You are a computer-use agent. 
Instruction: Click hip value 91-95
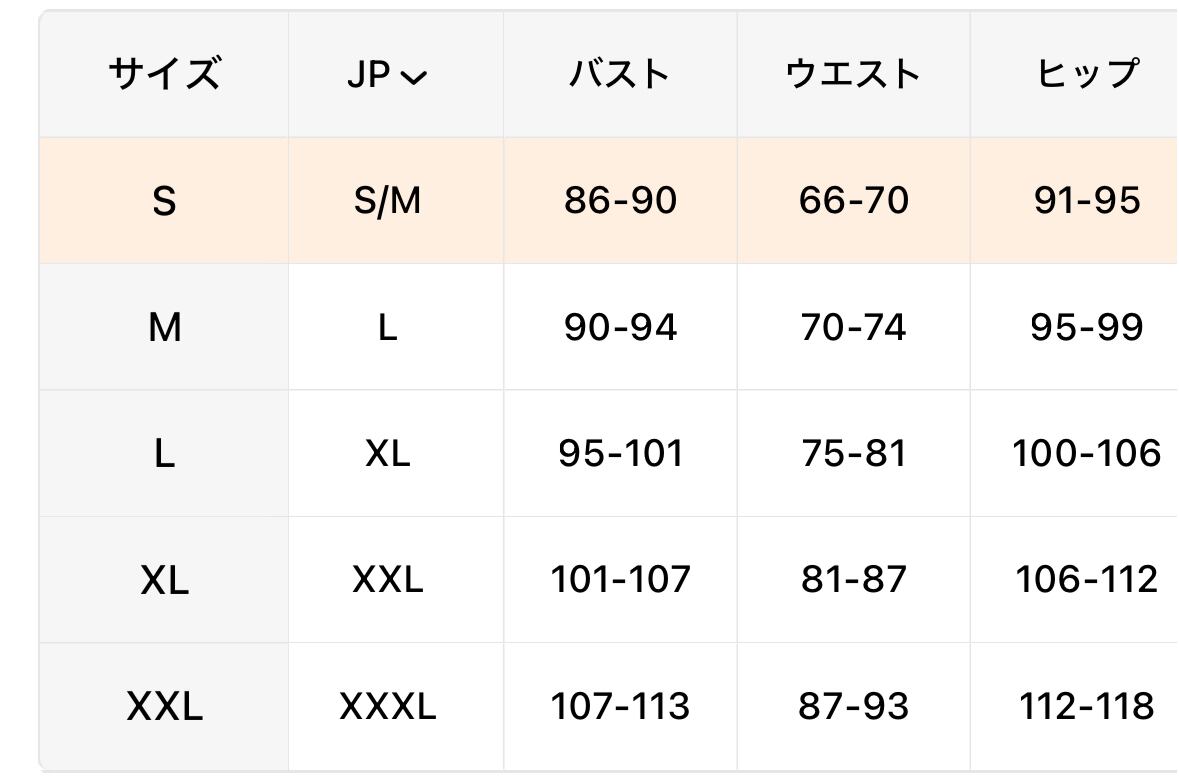point(1086,201)
